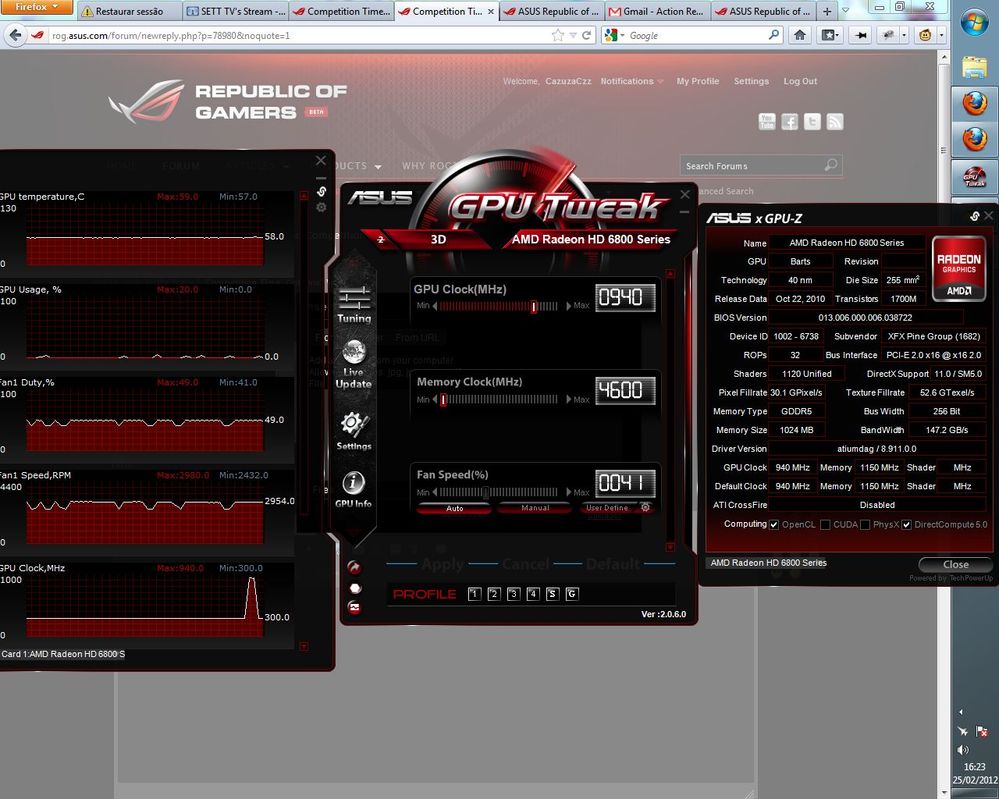Click the Search Forums magnifier icon
The height and width of the screenshot is (799, 999).
(831, 166)
